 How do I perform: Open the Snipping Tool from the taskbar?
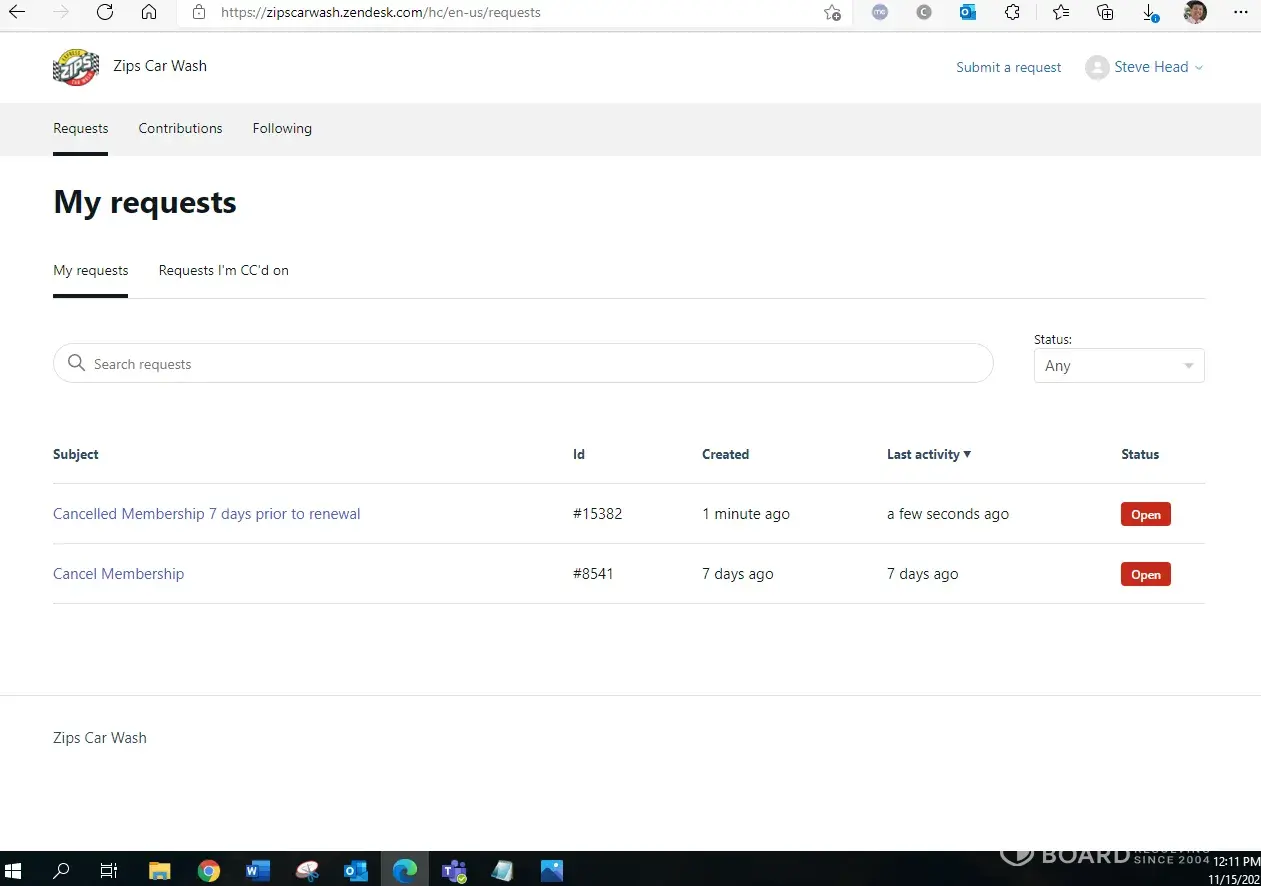click(x=307, y=870)
